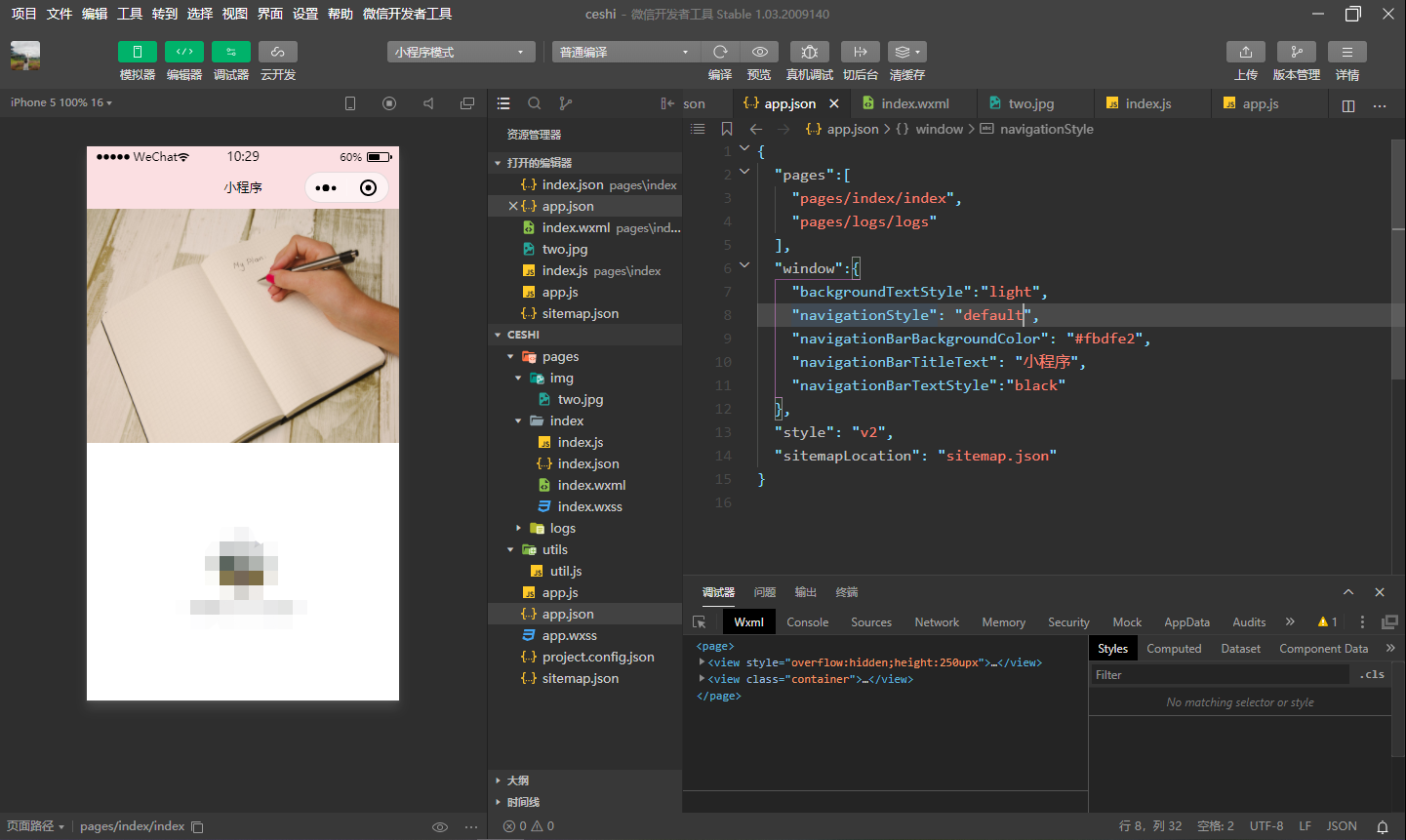This screenshot has height=840, width=1406.
Task: Click the simulator capsule menu dots
Action: tap(327, 187)
